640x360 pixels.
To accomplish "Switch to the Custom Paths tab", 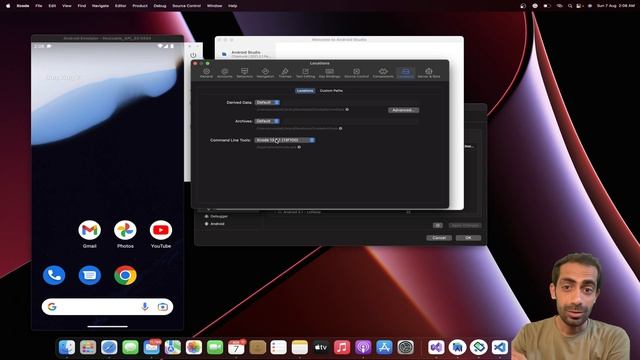I will pos(331,91).
